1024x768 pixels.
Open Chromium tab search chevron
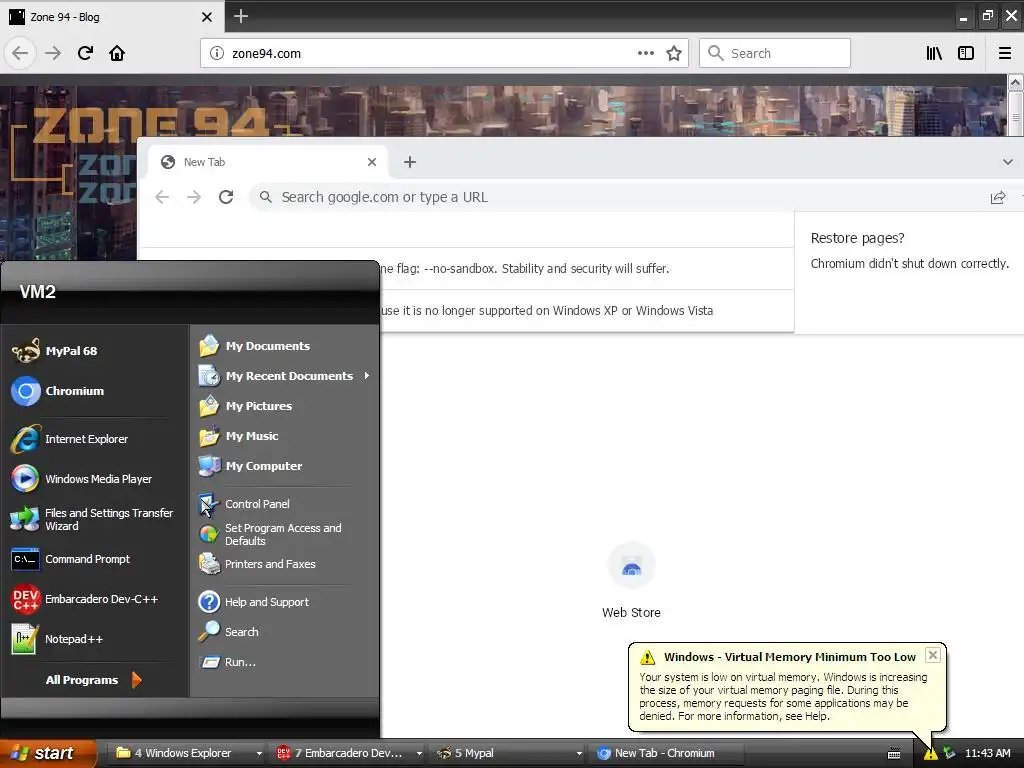click(x=1008, y=162)
